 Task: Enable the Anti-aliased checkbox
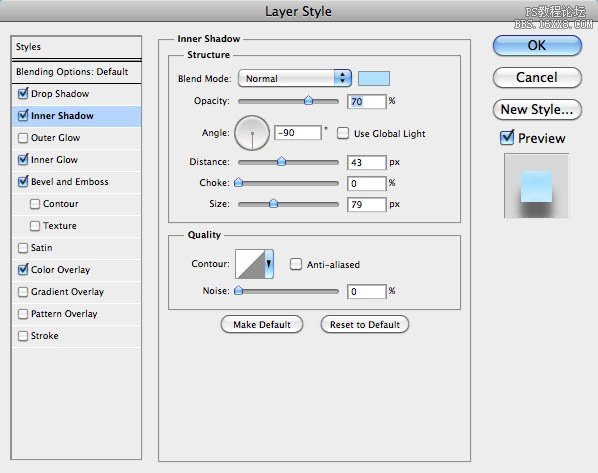click(296, 264)
